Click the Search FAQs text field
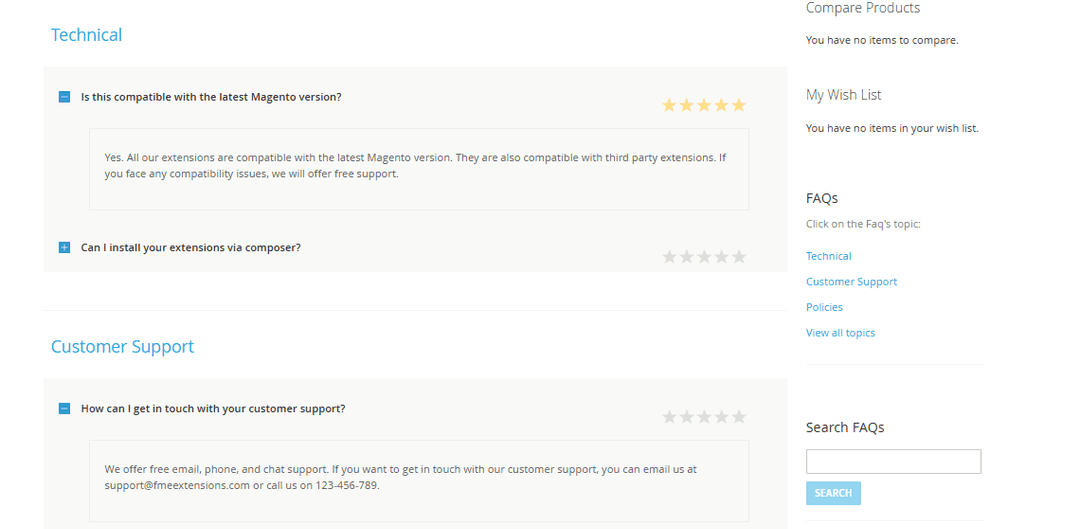Image resolution: width=1080 pixels, height=529 pixels. click(893, 461)
